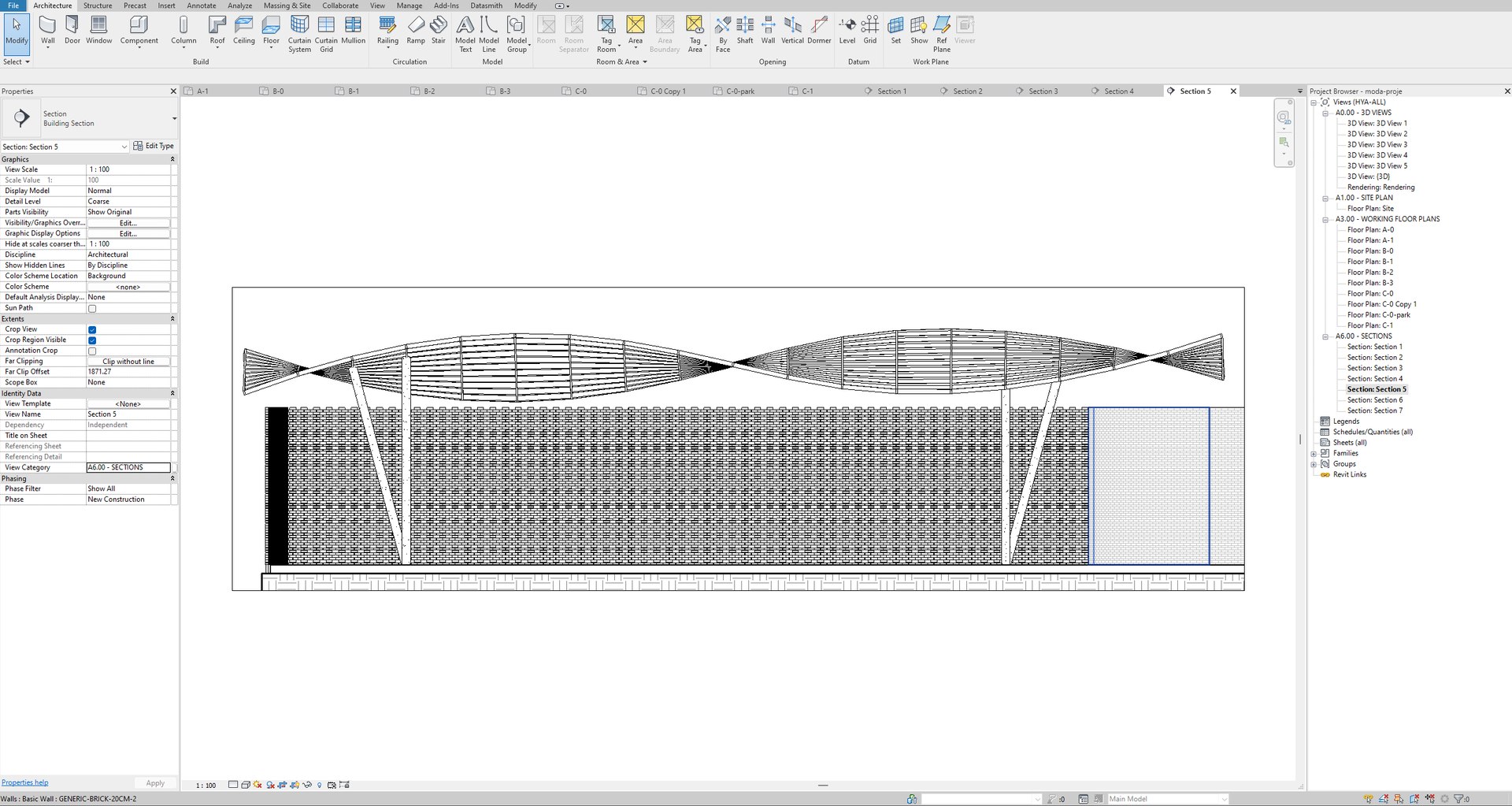Toggle the Crop View checkbox
The height and width of the screenshot is (806, 1512).
(x=92, y=330)
